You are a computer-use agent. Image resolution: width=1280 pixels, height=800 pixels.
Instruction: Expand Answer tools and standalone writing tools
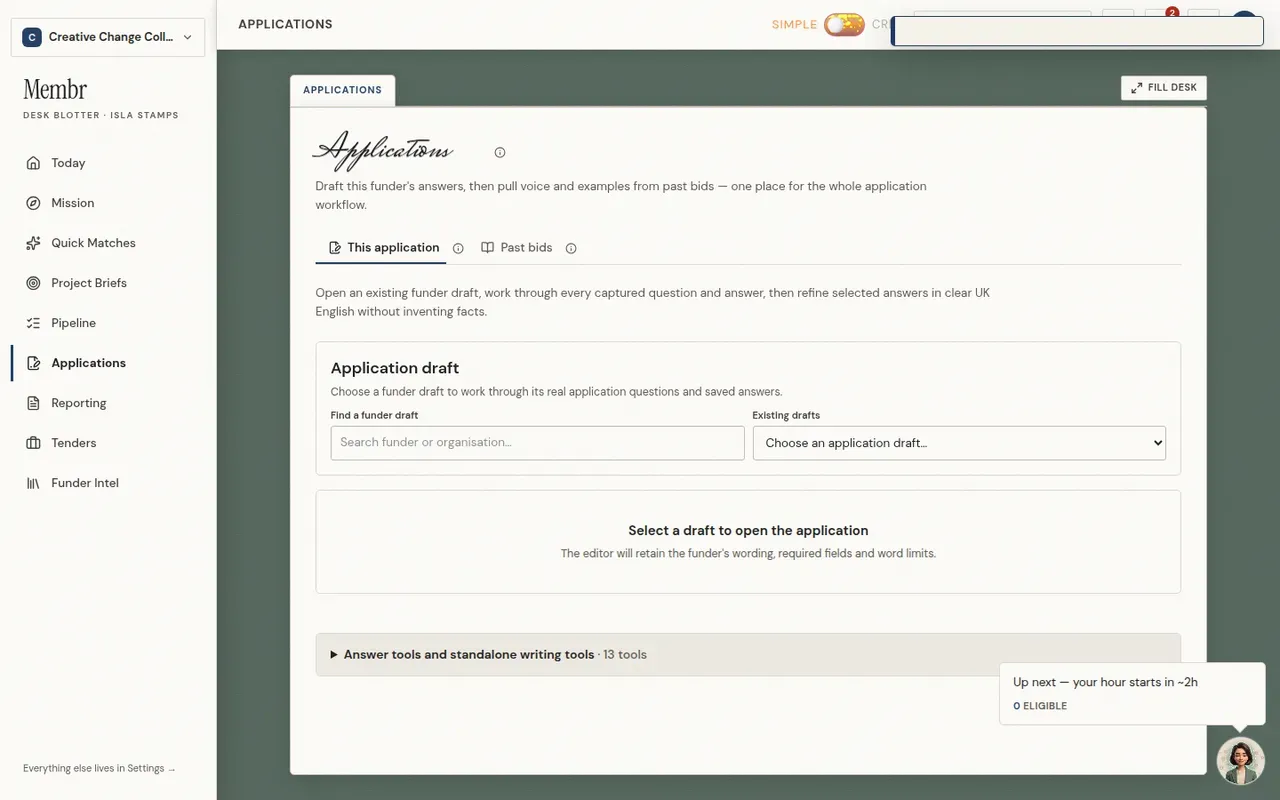click(x=748, y=655)
